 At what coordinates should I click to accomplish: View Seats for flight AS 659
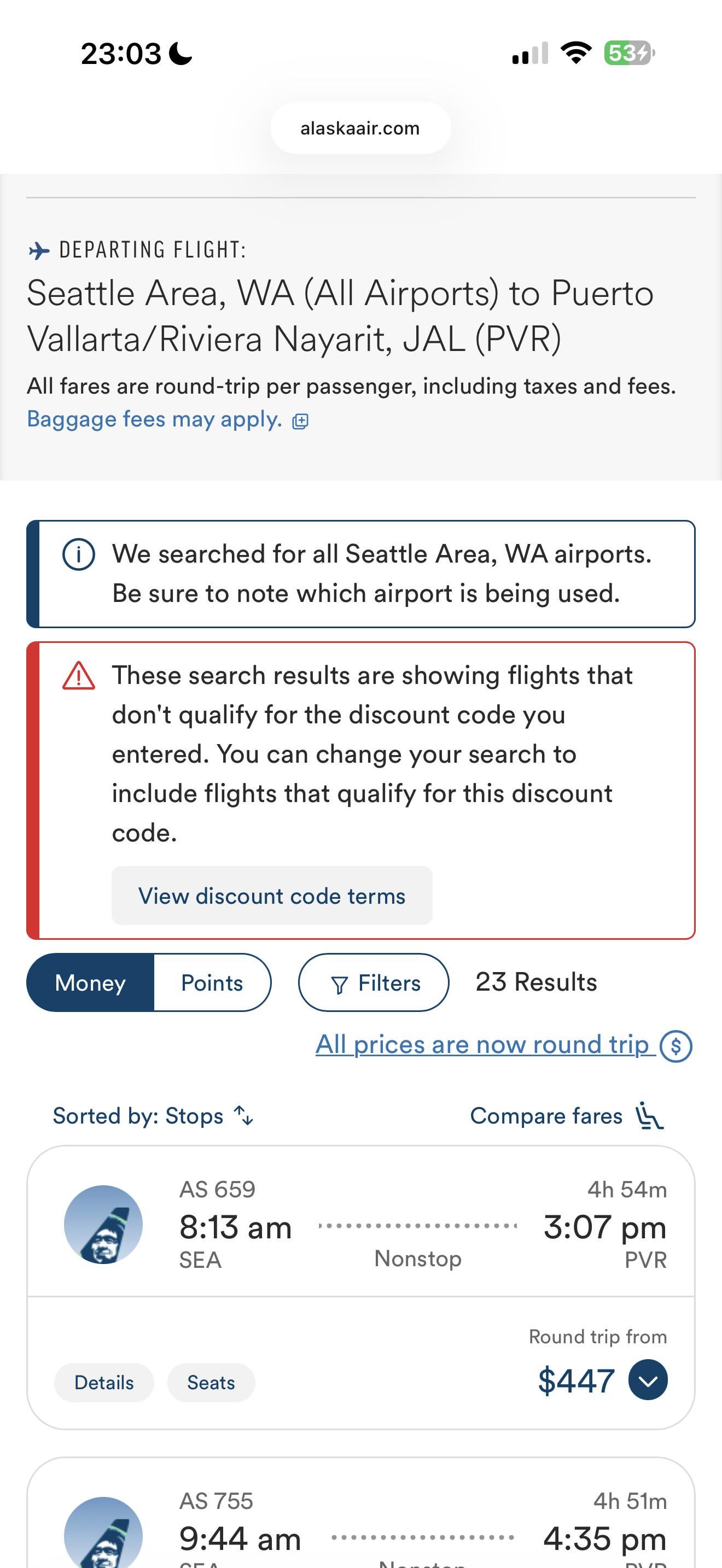(211, 1382)
